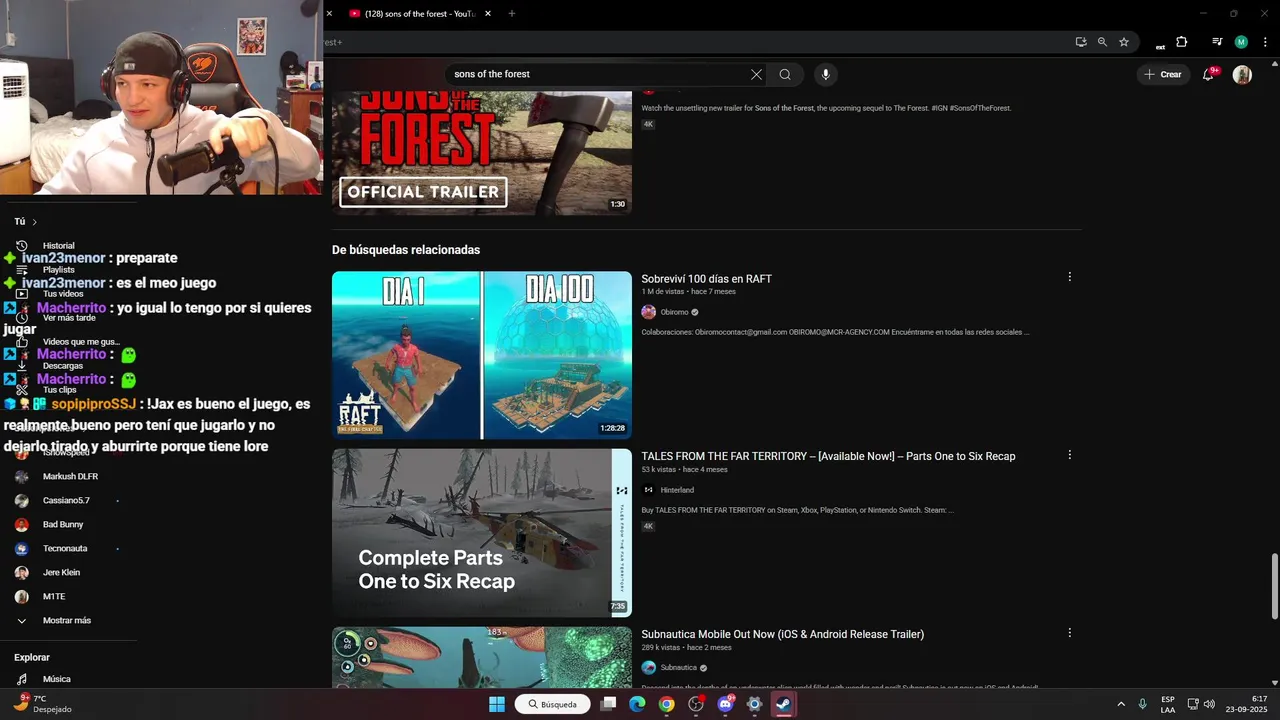Open Tecnonauta subscription
1280x720 pixels.
point(66,549)
